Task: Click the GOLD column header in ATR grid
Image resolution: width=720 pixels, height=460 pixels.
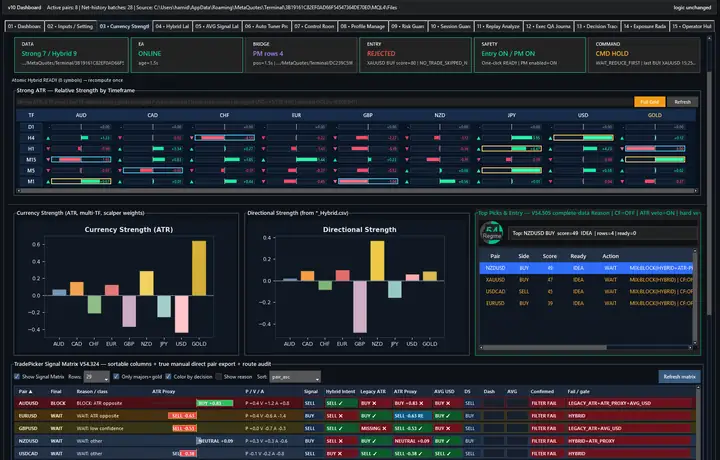Action: click(655, 115)
